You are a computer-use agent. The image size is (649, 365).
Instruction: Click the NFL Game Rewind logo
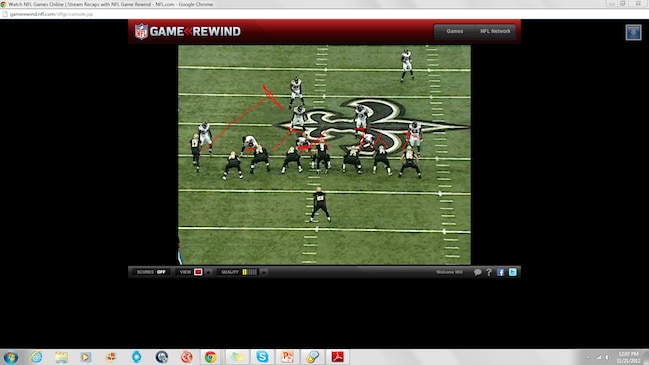(x=187, y=31)
